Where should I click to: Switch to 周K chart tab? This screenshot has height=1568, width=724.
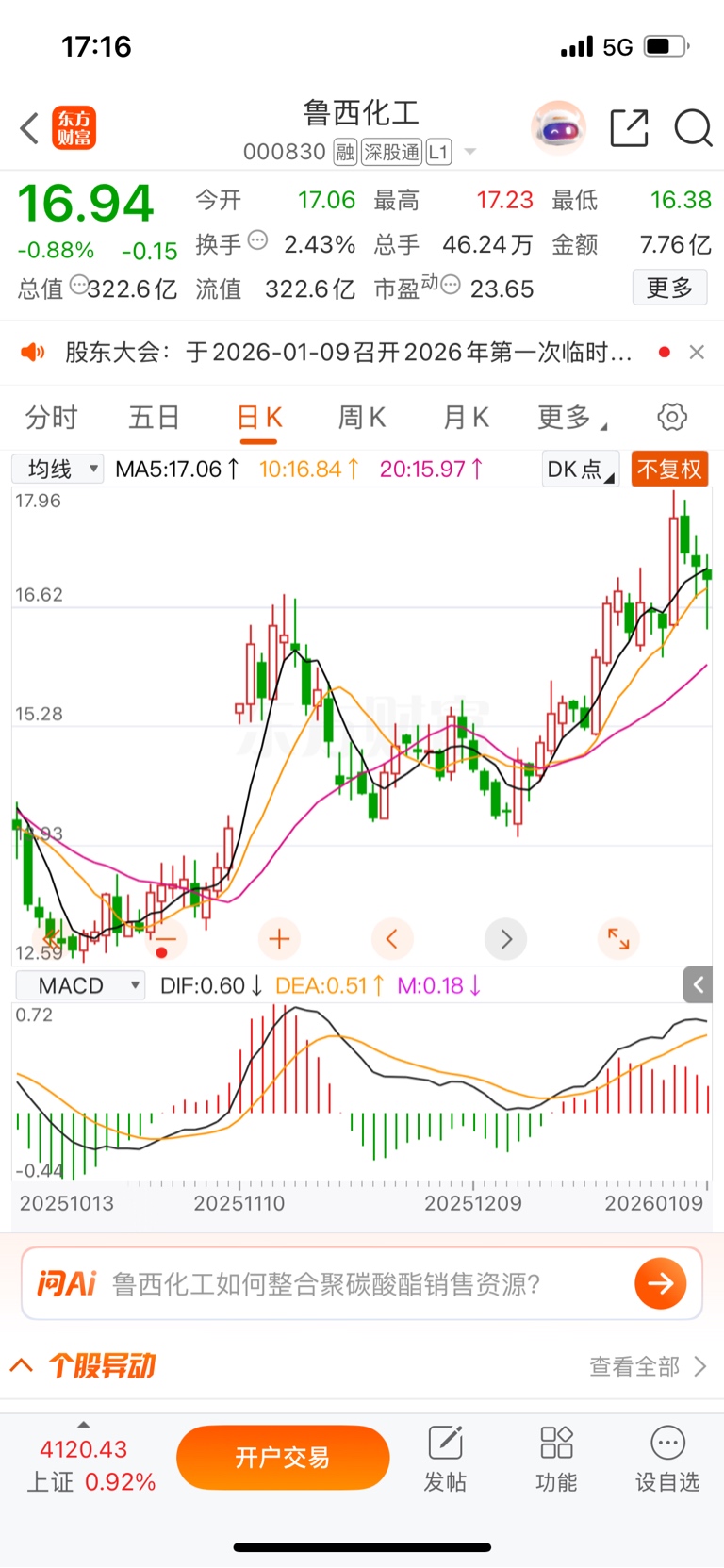[x=362, y=417]
